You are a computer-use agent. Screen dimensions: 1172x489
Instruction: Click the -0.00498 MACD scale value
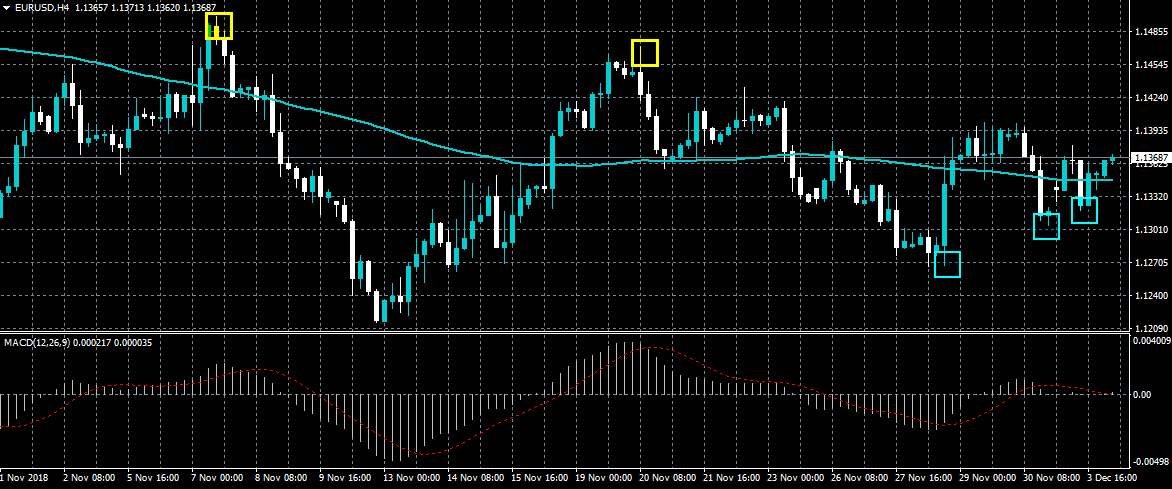(1151, 461)
